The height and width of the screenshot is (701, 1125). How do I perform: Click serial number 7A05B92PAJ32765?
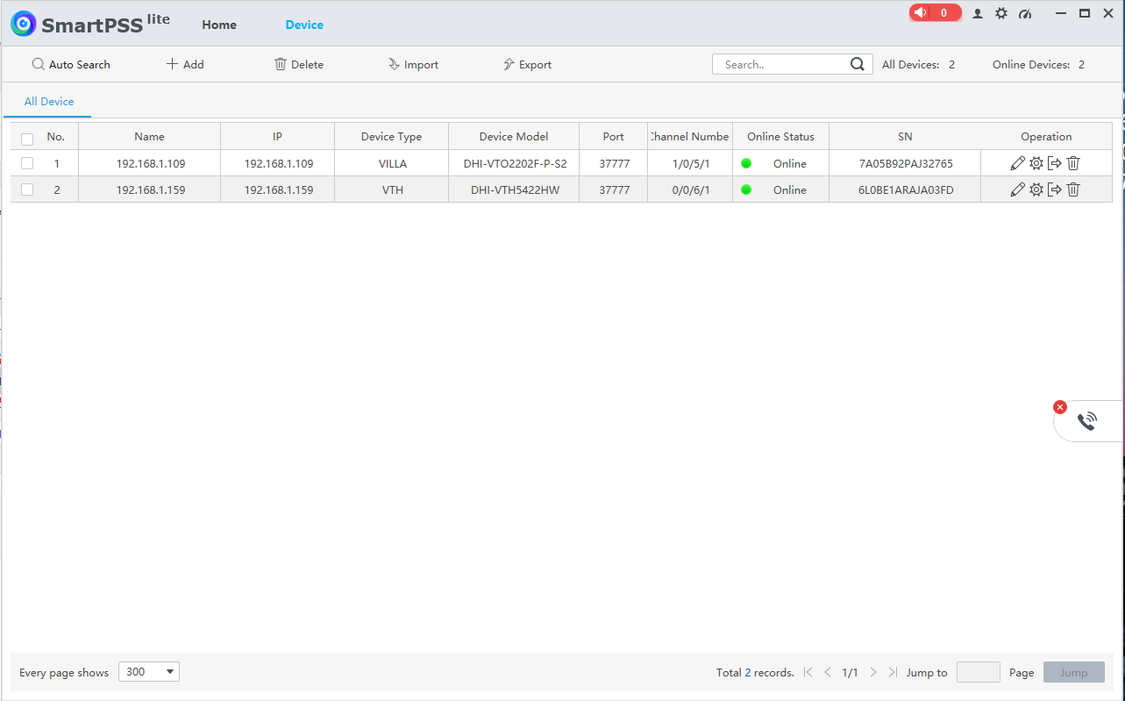click(x=905, y=164)
